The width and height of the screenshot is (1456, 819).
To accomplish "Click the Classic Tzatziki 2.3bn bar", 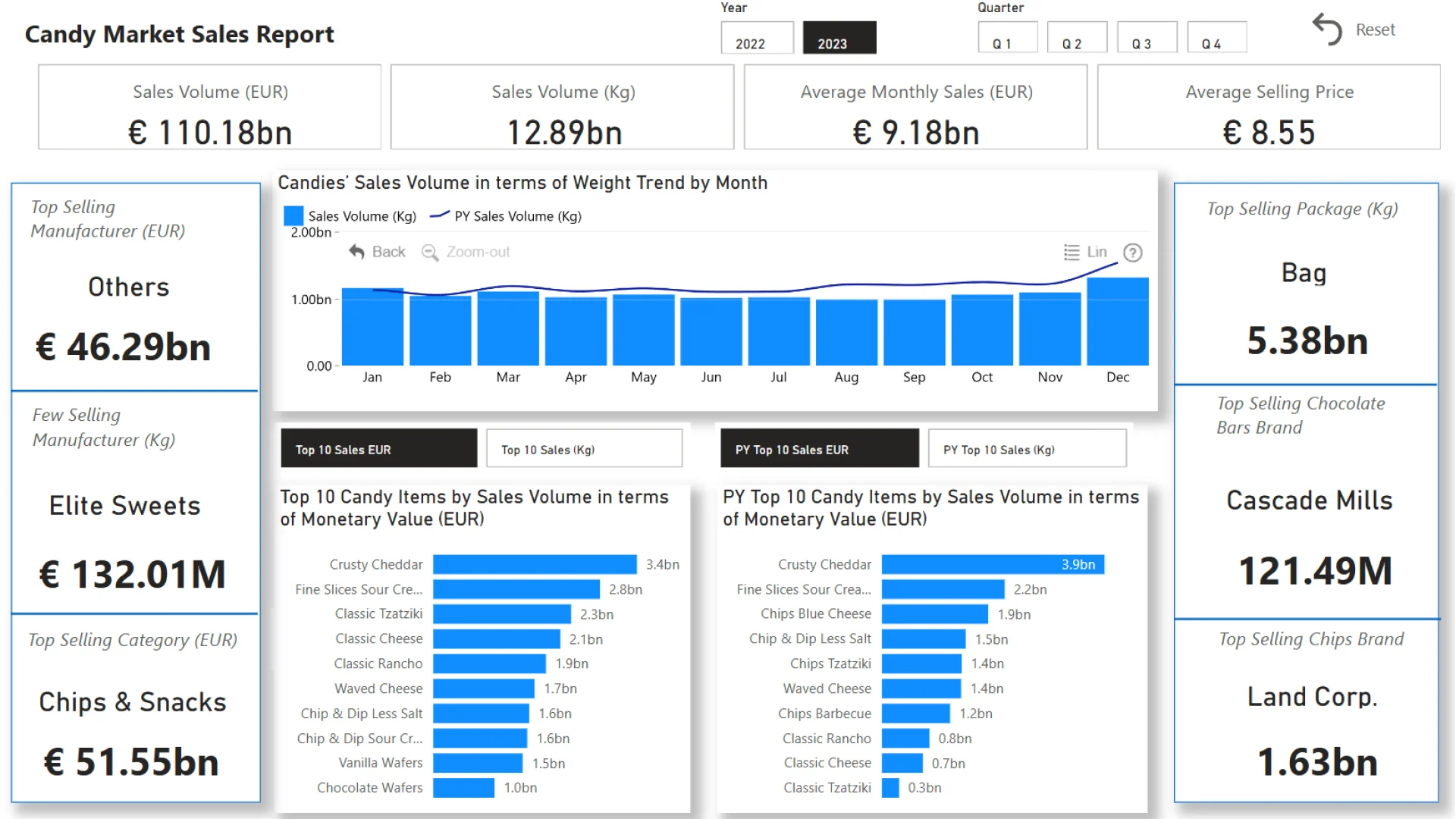I will coord(502,614).
